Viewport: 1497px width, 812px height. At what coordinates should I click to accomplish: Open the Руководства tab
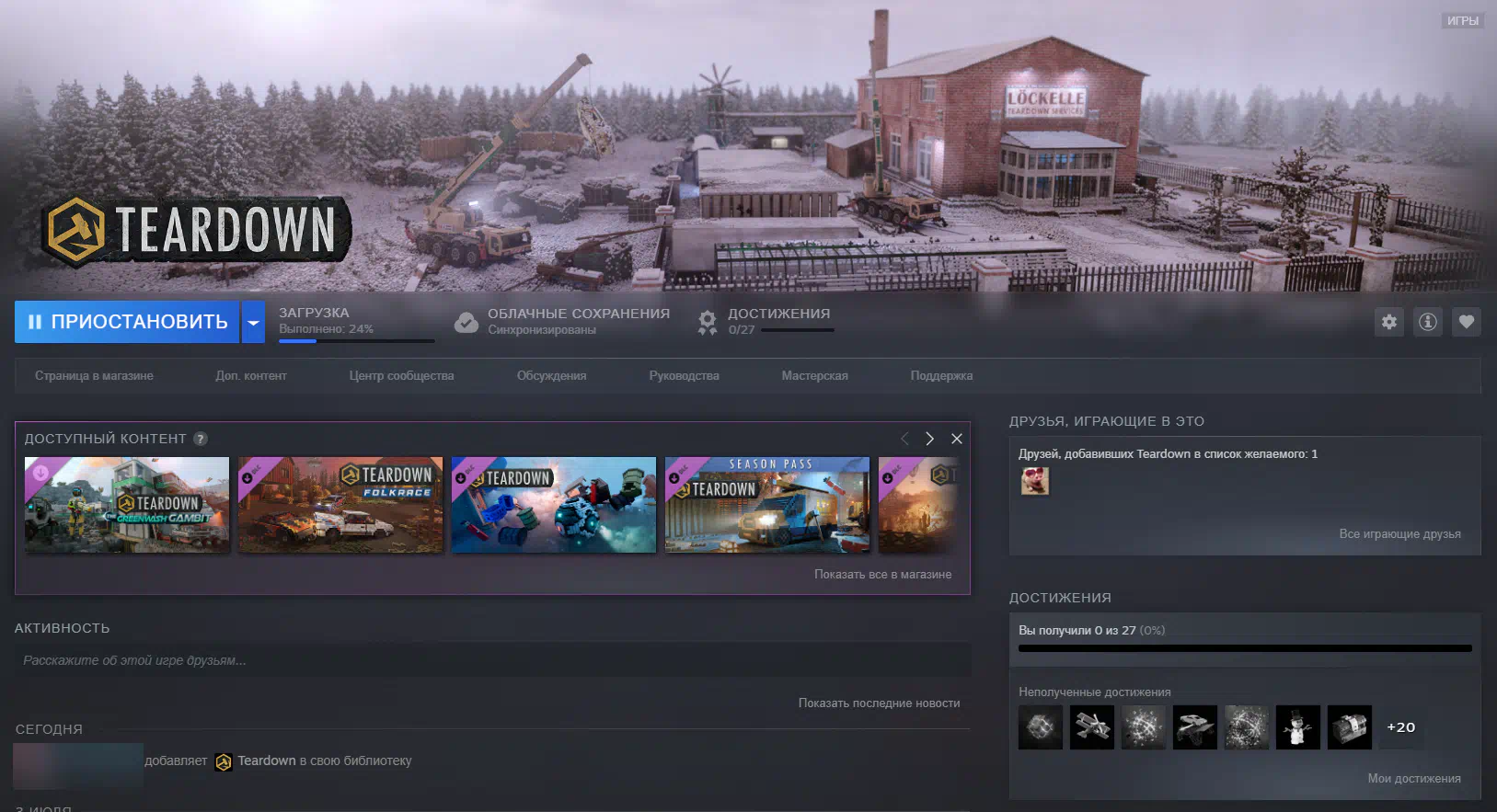pyautogui.click(x=684, y=376)
